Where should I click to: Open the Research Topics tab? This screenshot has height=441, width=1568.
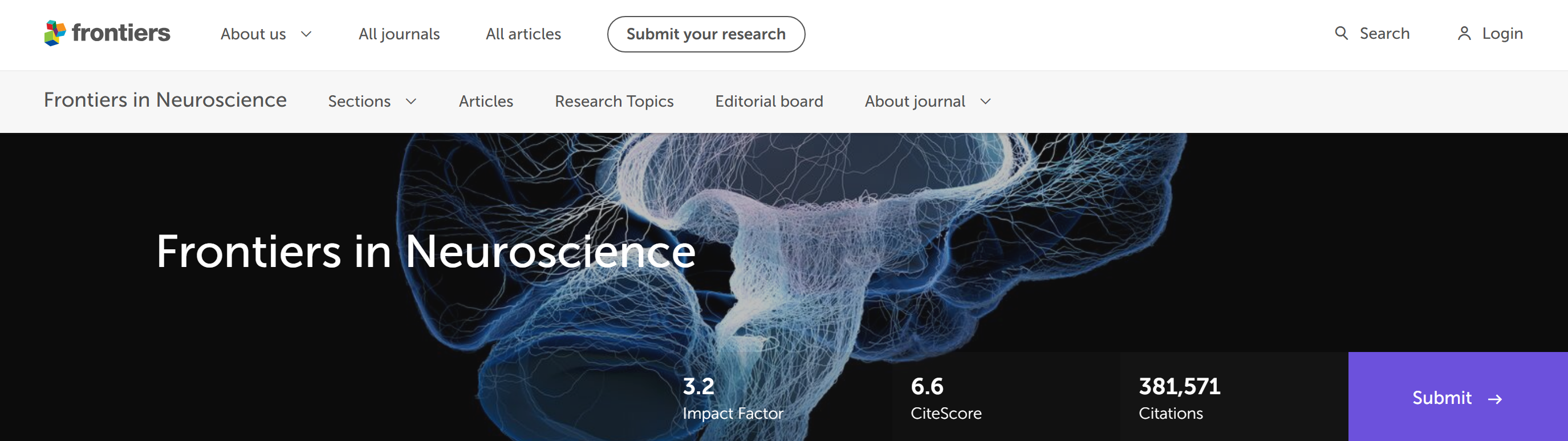614,101
